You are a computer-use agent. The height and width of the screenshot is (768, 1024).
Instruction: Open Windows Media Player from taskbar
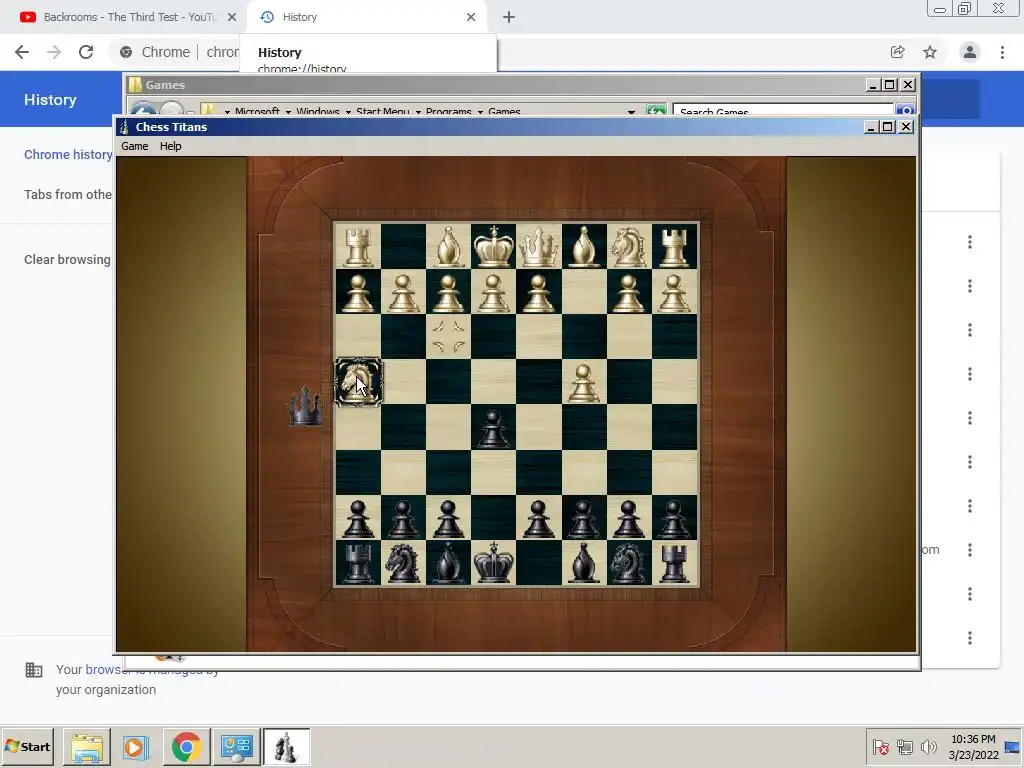pyautogui.click(x=136, y=747)
